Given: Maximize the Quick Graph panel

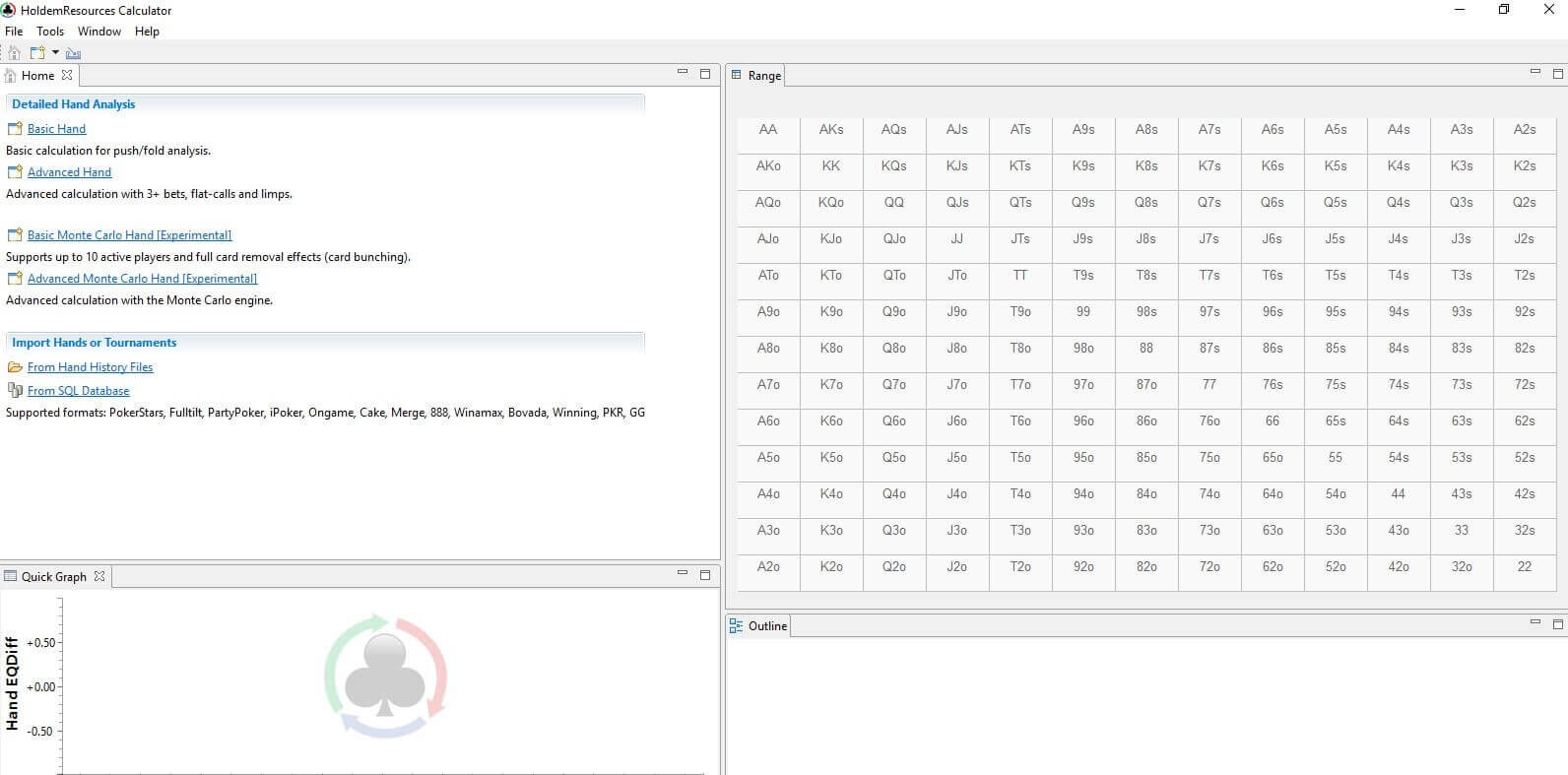Looking at the screenshot, I should coord(705,574).
